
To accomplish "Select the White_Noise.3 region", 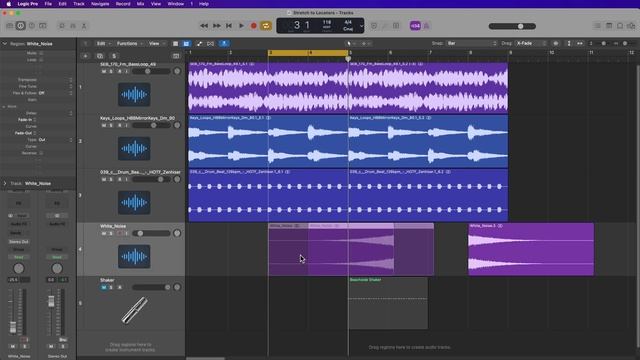I will (531, 249).
